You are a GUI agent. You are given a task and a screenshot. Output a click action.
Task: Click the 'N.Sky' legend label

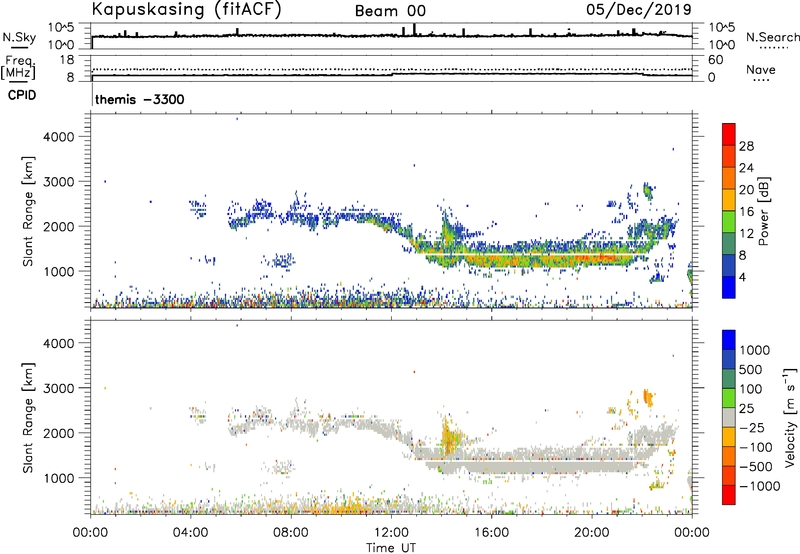(19, 37)
